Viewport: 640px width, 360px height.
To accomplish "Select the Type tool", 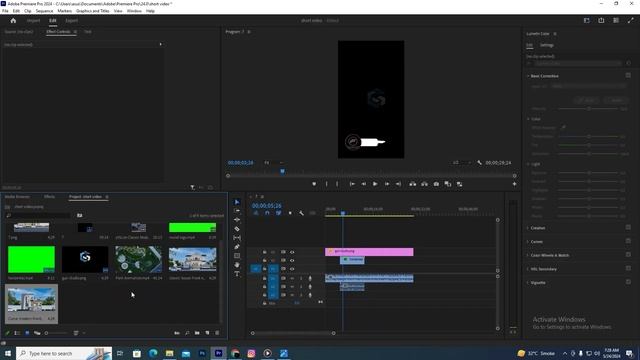I will coord(237,274).
